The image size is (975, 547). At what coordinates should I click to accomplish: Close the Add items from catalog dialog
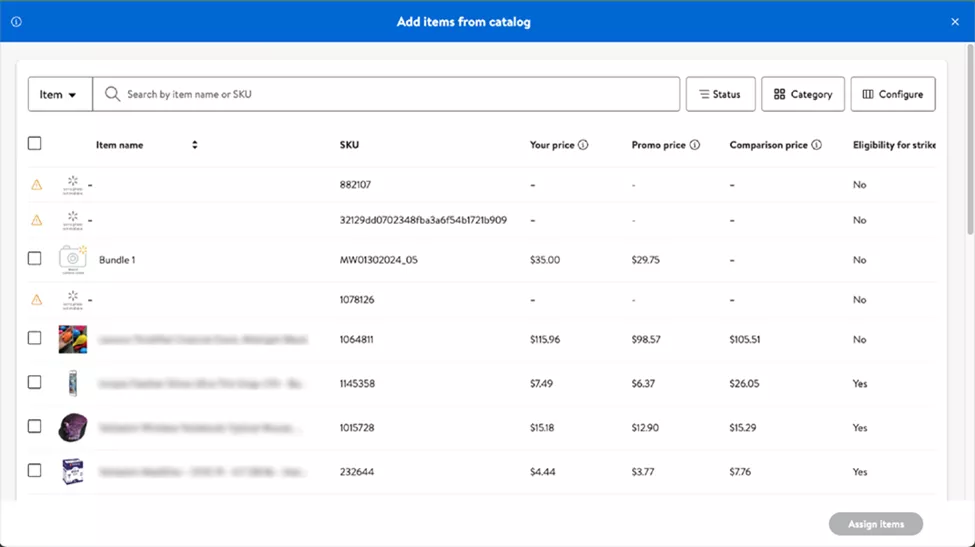click(955, 22)
